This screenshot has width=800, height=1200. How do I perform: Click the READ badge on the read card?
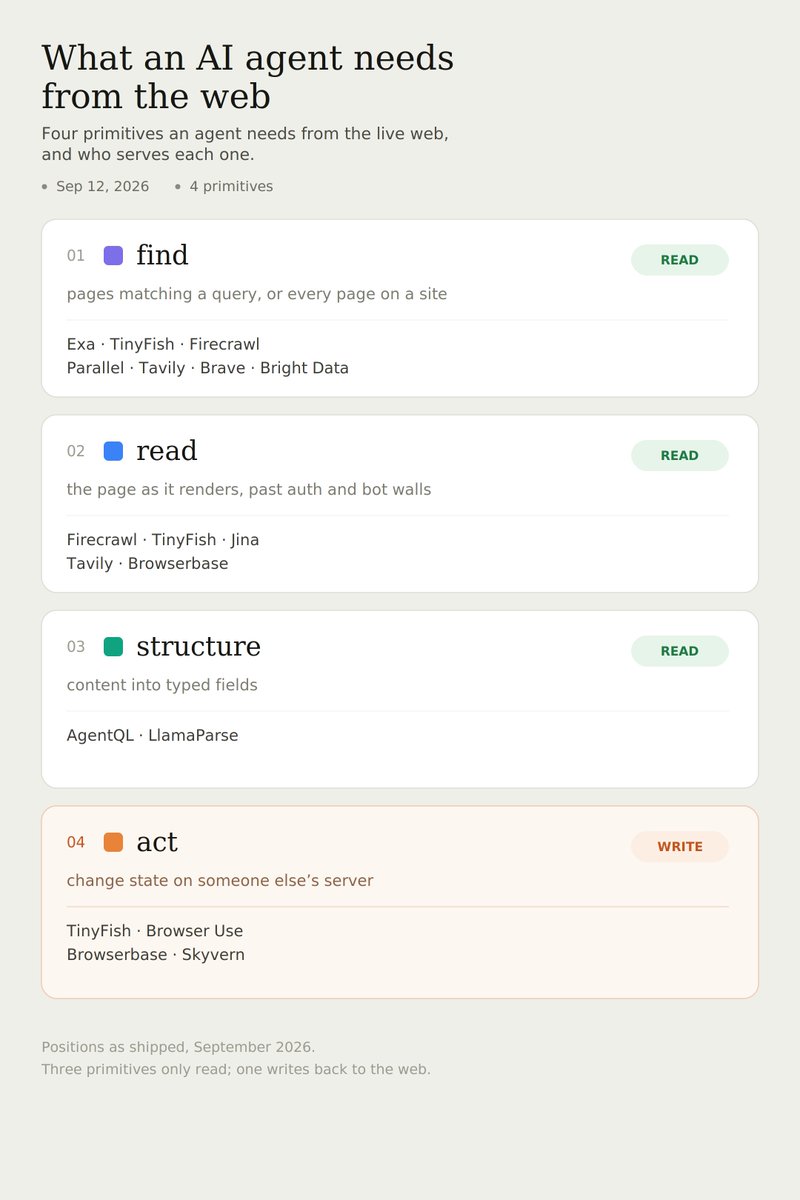click(680, 455)
